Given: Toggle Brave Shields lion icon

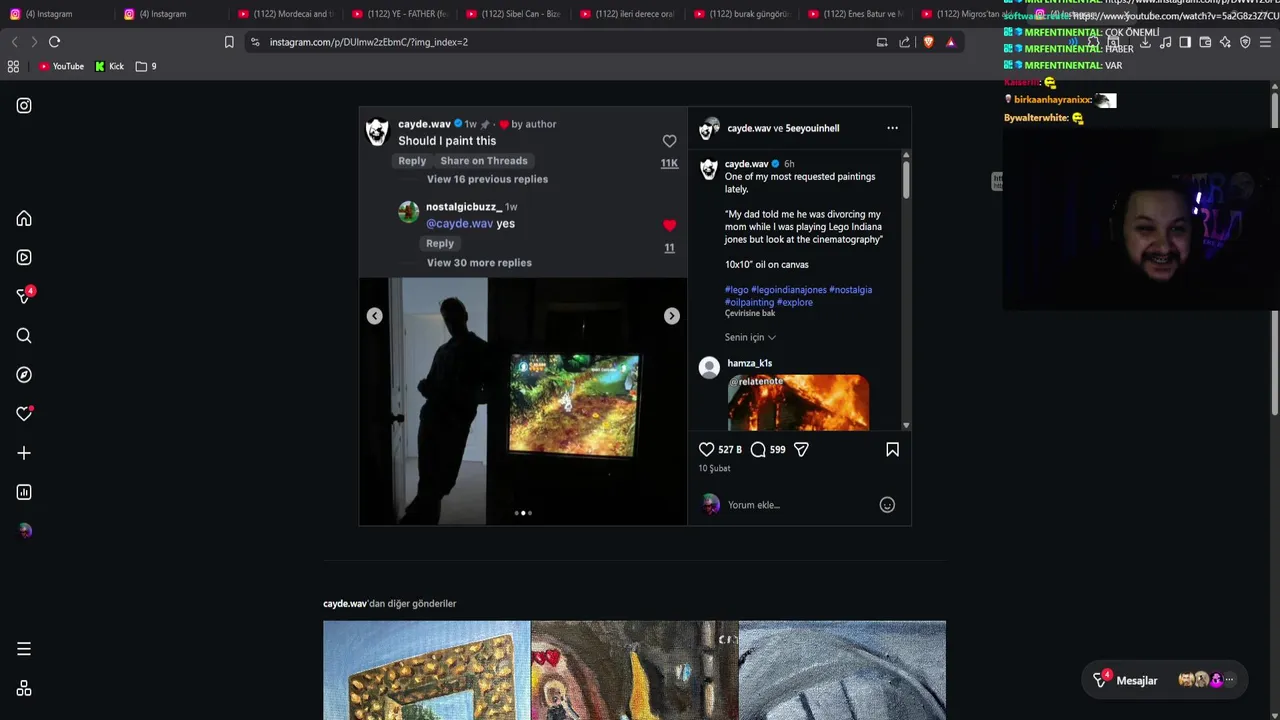Looking at the screenshot, I should [x=929, y=42].
